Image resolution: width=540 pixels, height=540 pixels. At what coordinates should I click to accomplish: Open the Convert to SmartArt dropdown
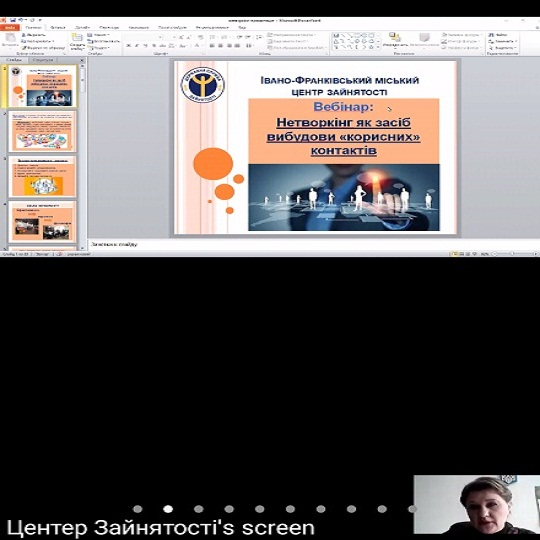coord(297,48)
